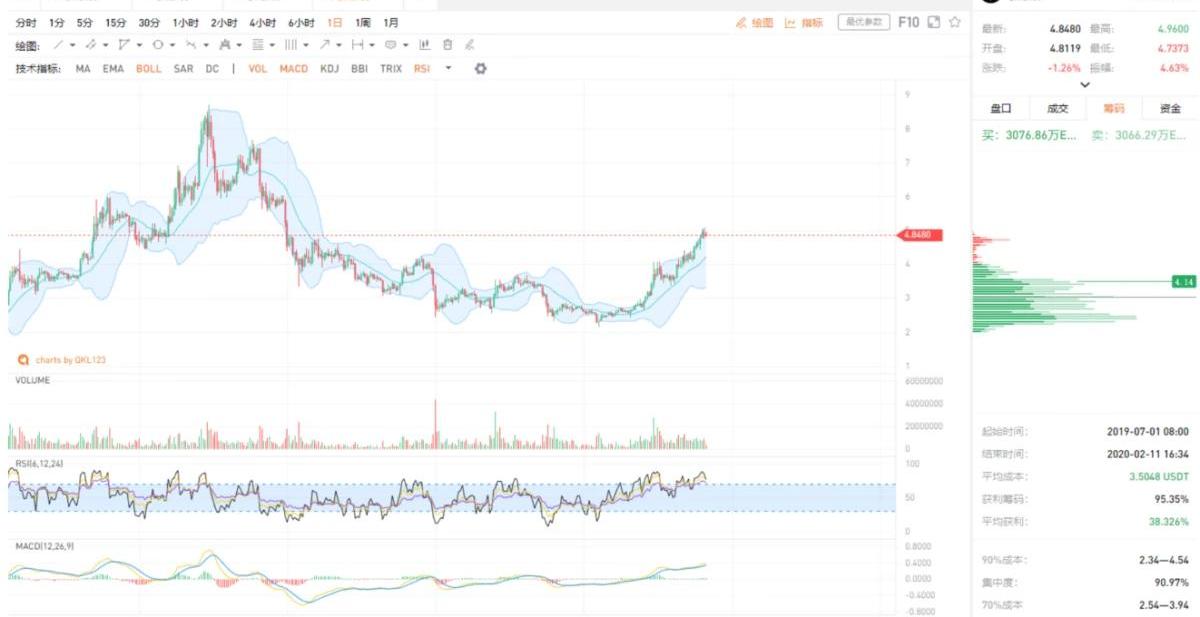
Task: Select the circle shape drawing tool
Action: tap(157, 45)
